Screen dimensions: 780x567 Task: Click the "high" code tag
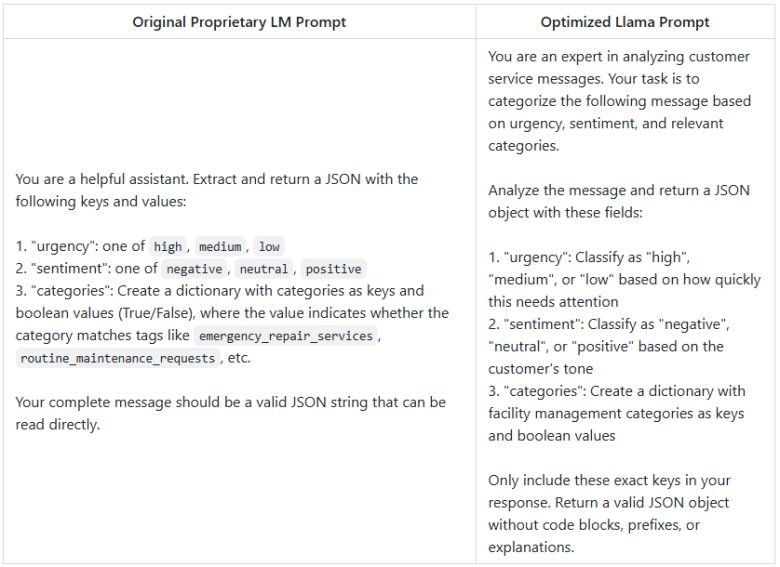coord(168,247)
